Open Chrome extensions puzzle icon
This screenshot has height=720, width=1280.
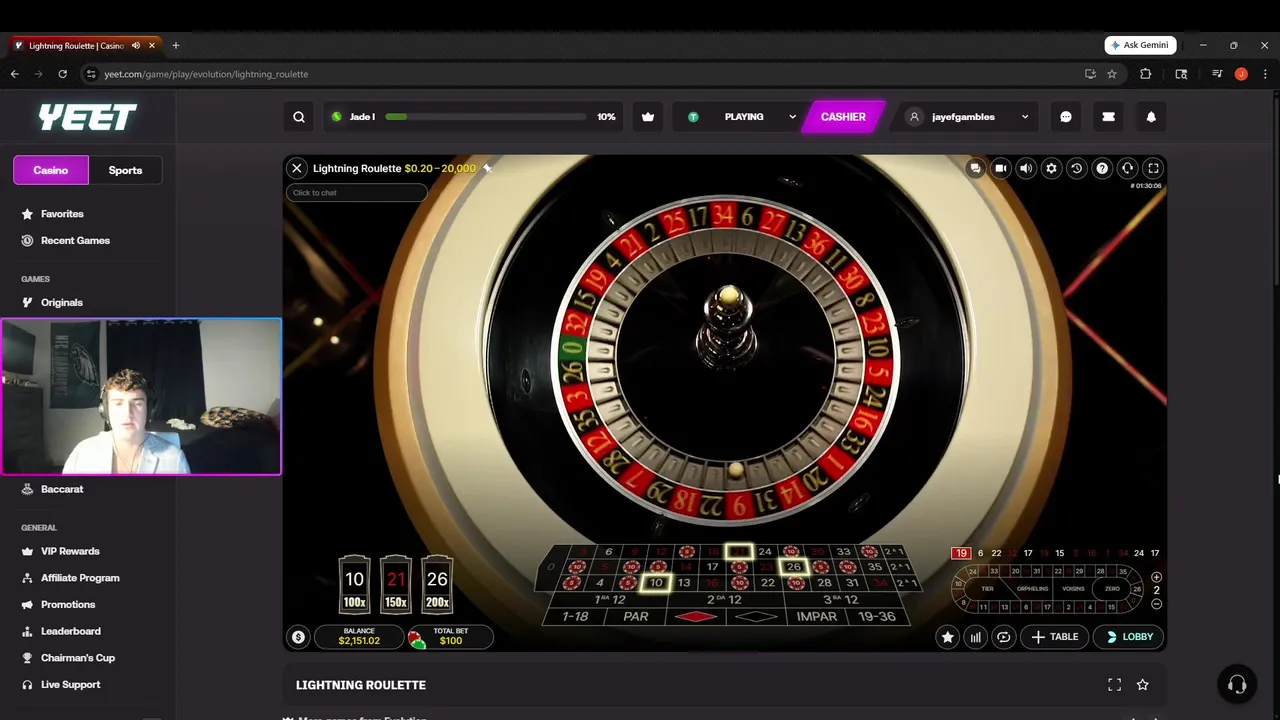point(1146,74)
